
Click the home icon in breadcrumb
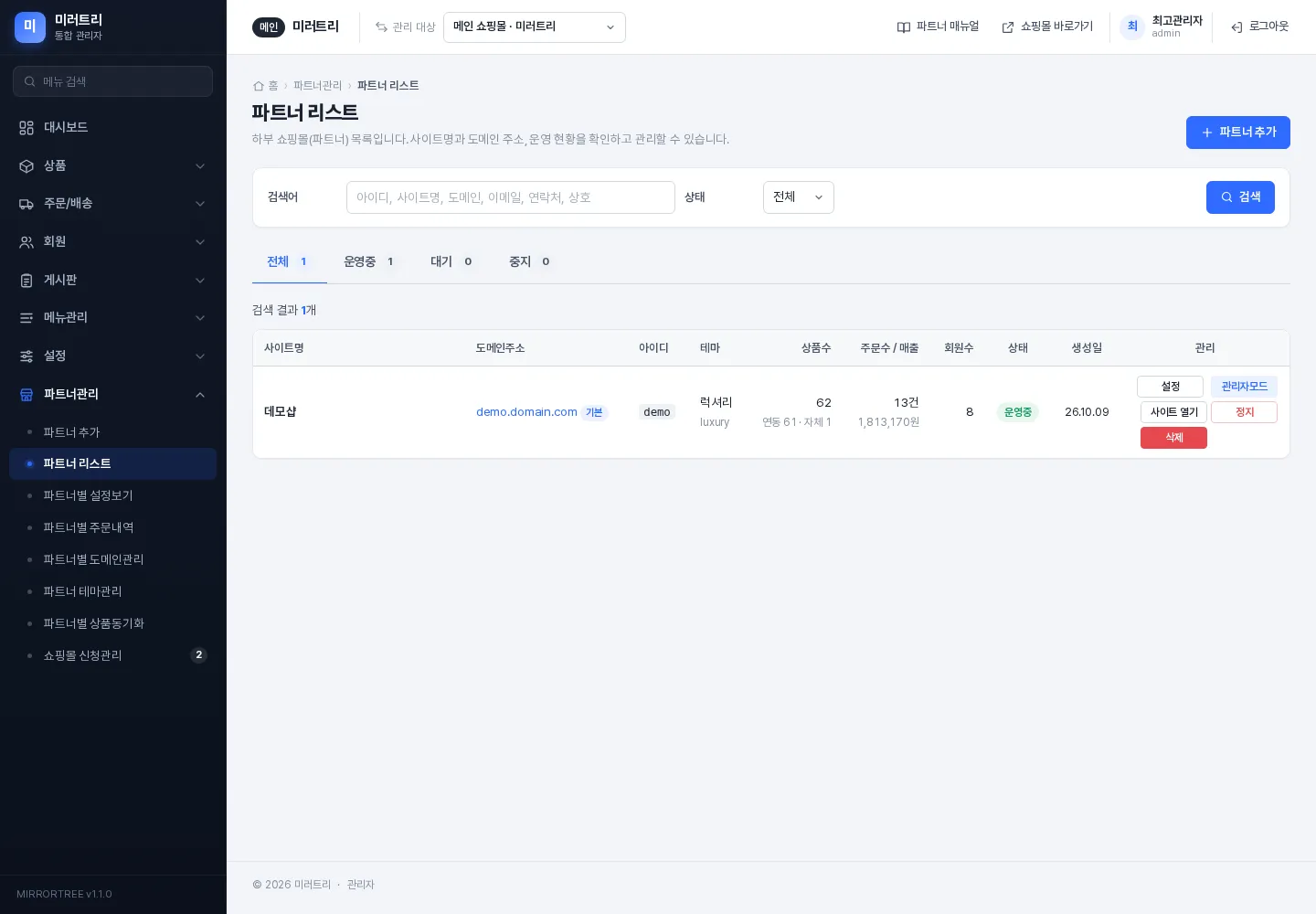(259, 86)
